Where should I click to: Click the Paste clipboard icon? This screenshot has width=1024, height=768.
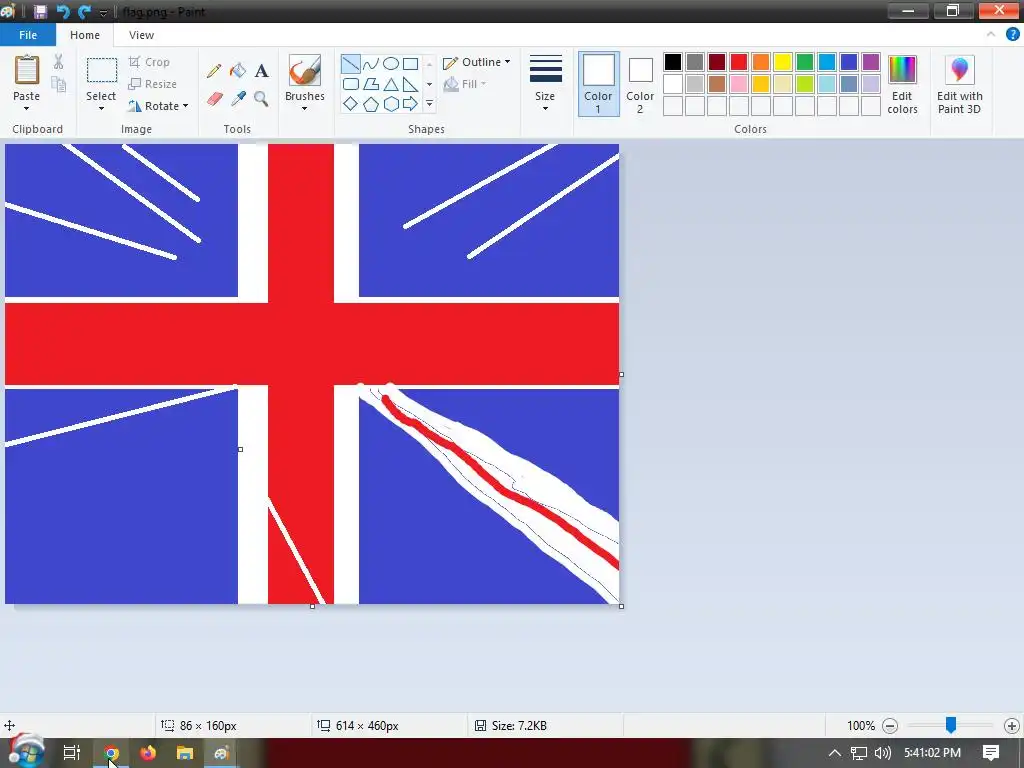click(x=27, y=70)
